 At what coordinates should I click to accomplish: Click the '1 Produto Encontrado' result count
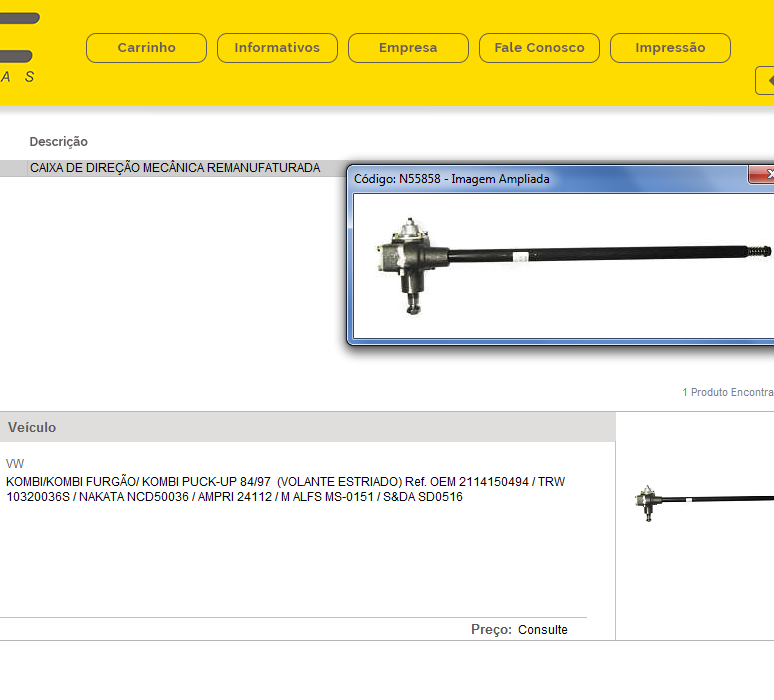point(728,392)
